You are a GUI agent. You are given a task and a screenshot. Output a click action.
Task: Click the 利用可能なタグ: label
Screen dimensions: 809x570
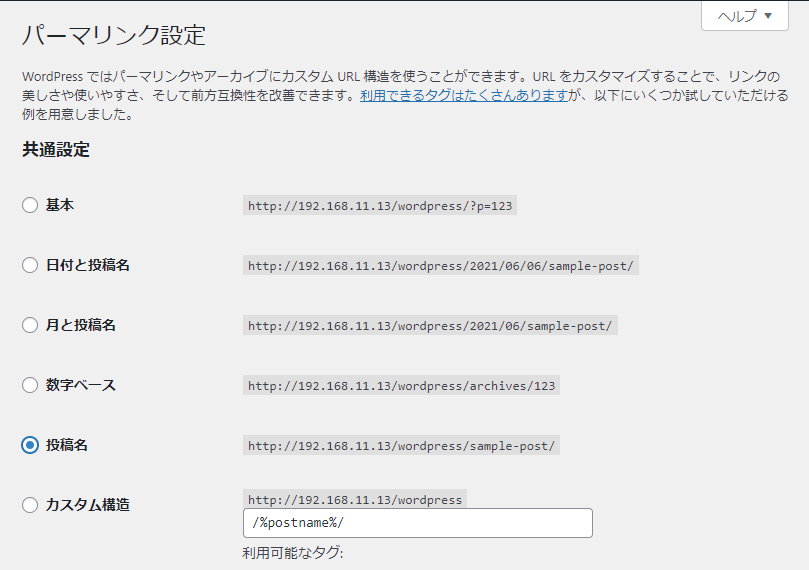(293, 552)
